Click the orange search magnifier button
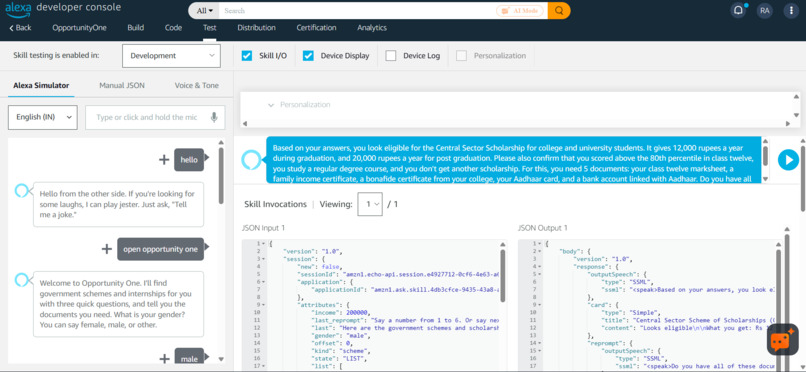The height and width of the screenshot is (372, 806). (559, 10)
